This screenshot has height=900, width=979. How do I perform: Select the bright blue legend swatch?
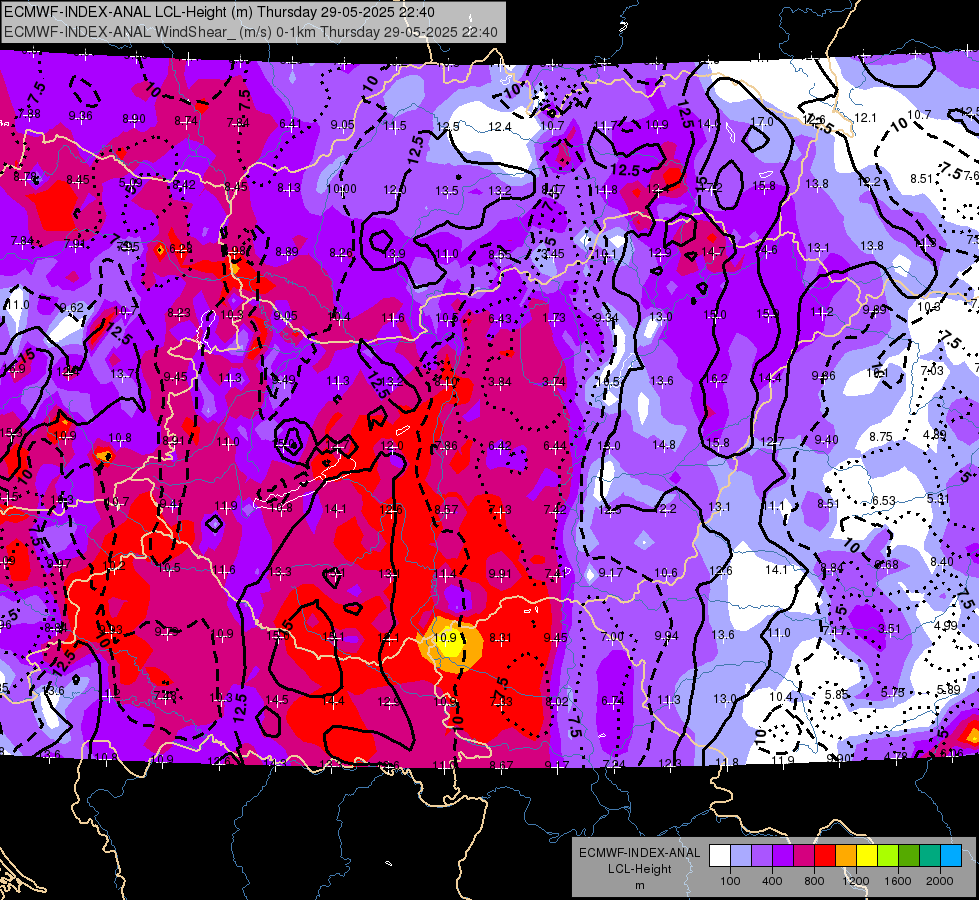951,855
